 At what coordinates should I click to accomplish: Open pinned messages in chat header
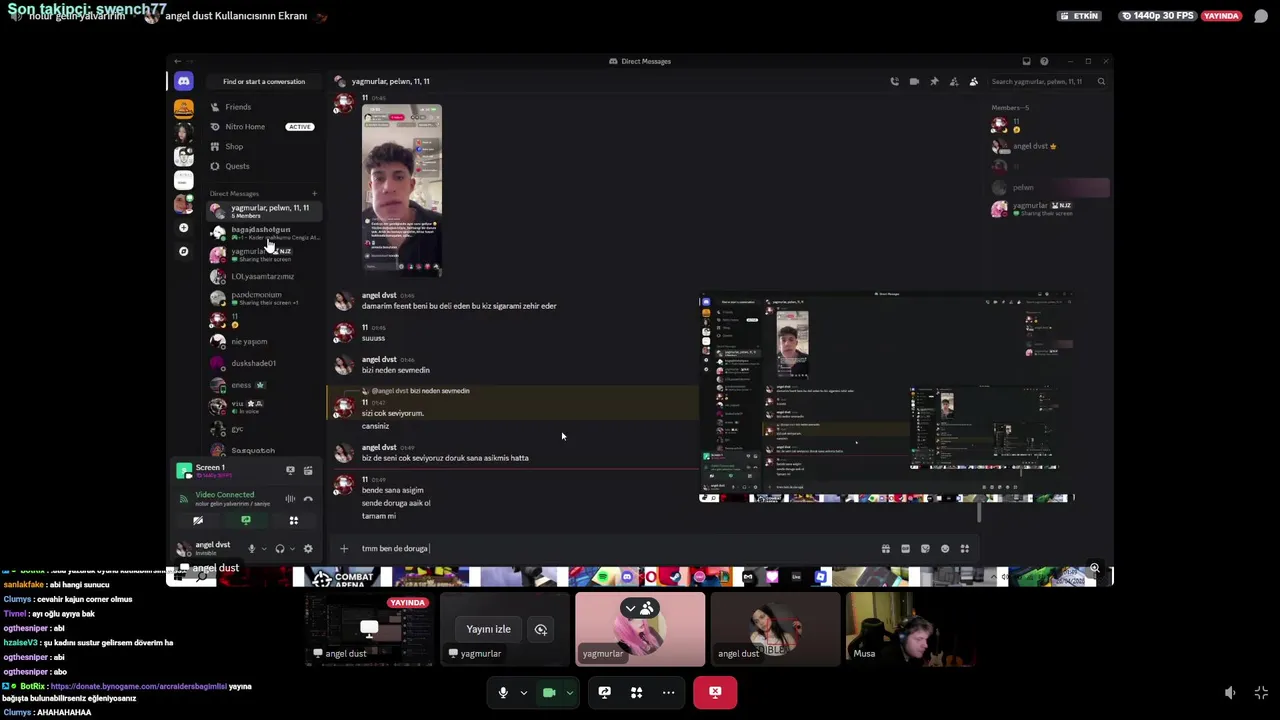[x=934, y=81]
